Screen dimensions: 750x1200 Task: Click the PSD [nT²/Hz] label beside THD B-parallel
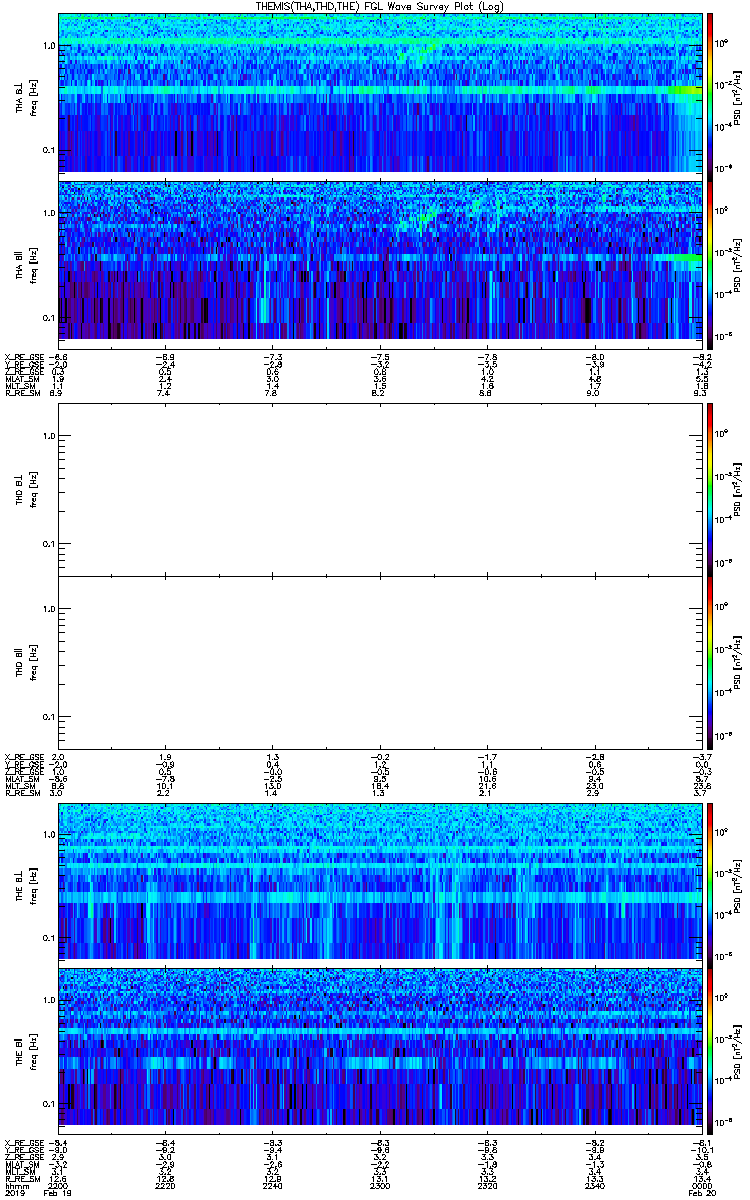click(736, 663)
